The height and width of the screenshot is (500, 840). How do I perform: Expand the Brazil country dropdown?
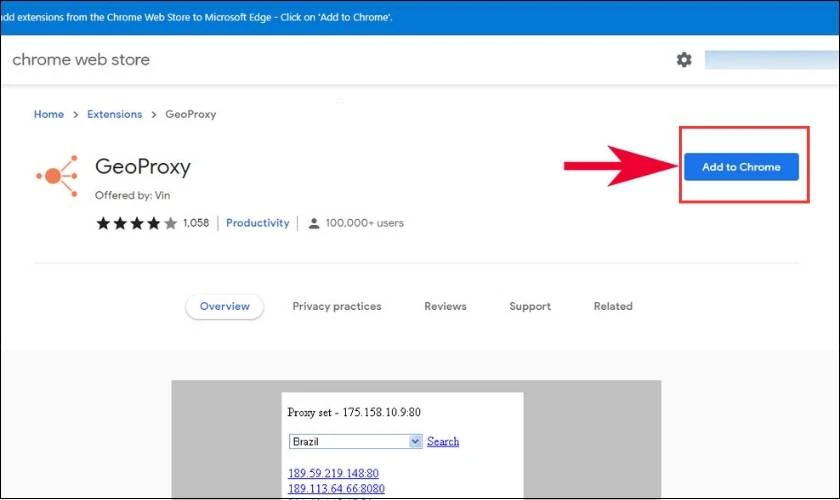[x=356, y=442]
